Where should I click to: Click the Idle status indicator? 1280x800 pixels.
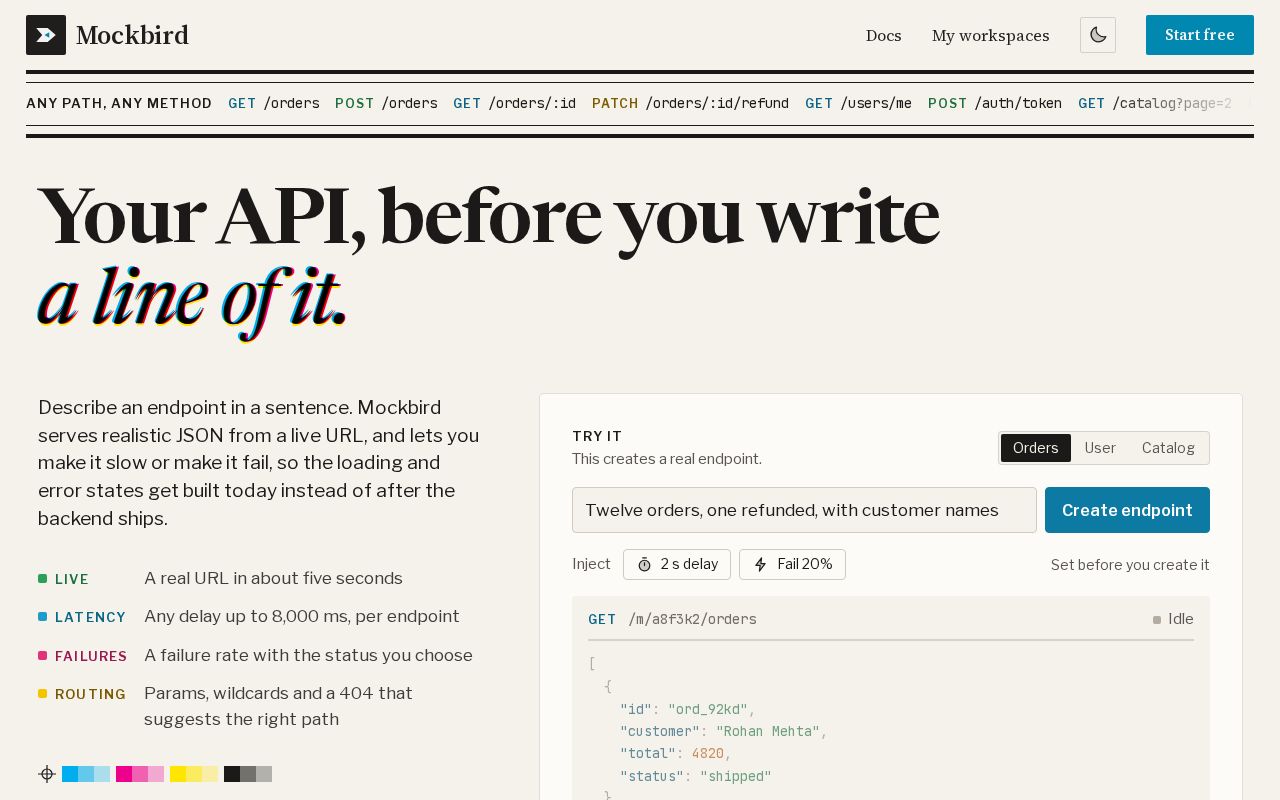(1173, 619)
